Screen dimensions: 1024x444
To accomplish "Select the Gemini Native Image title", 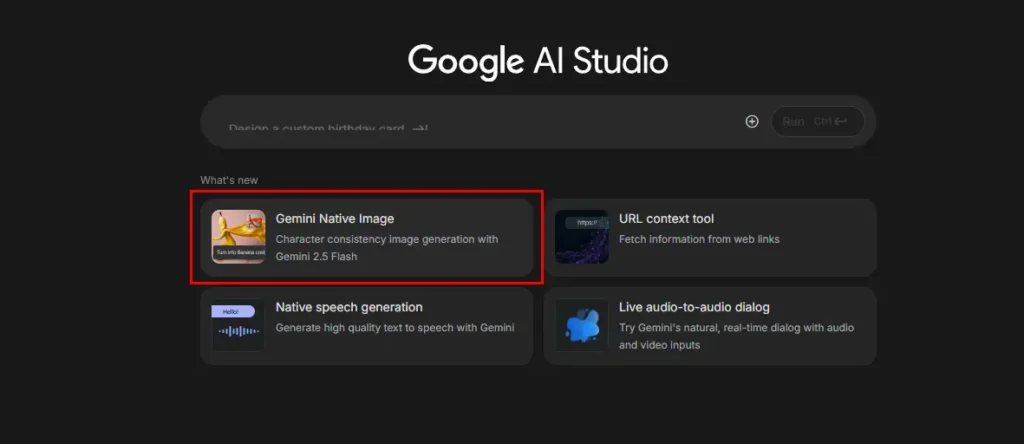I will pos(334,219).
